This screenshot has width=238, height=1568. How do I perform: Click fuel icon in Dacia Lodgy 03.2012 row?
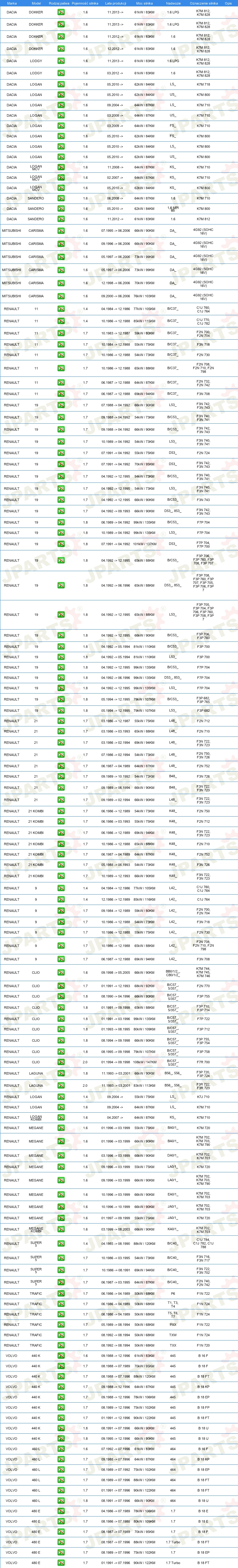[61, 73]
